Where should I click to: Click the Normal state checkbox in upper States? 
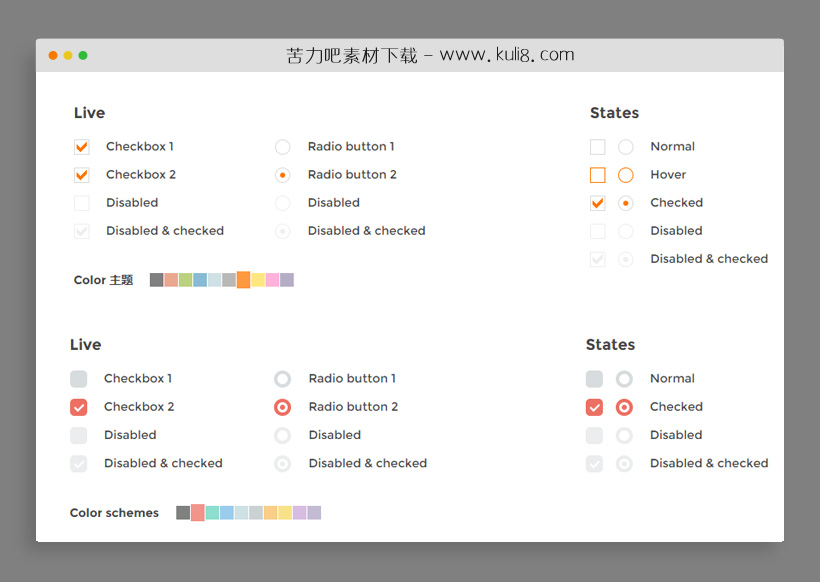click(x=598, y=147)
